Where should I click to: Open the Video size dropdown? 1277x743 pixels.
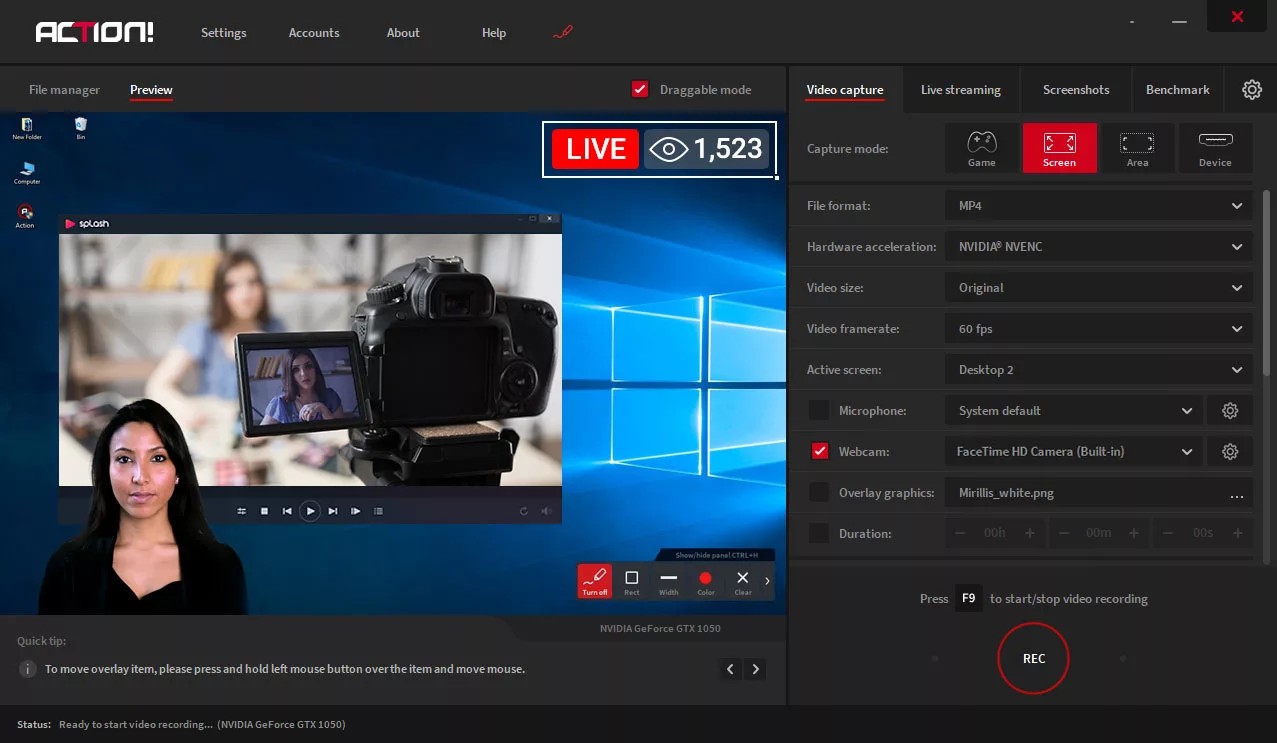click(x=1099, y=288)
